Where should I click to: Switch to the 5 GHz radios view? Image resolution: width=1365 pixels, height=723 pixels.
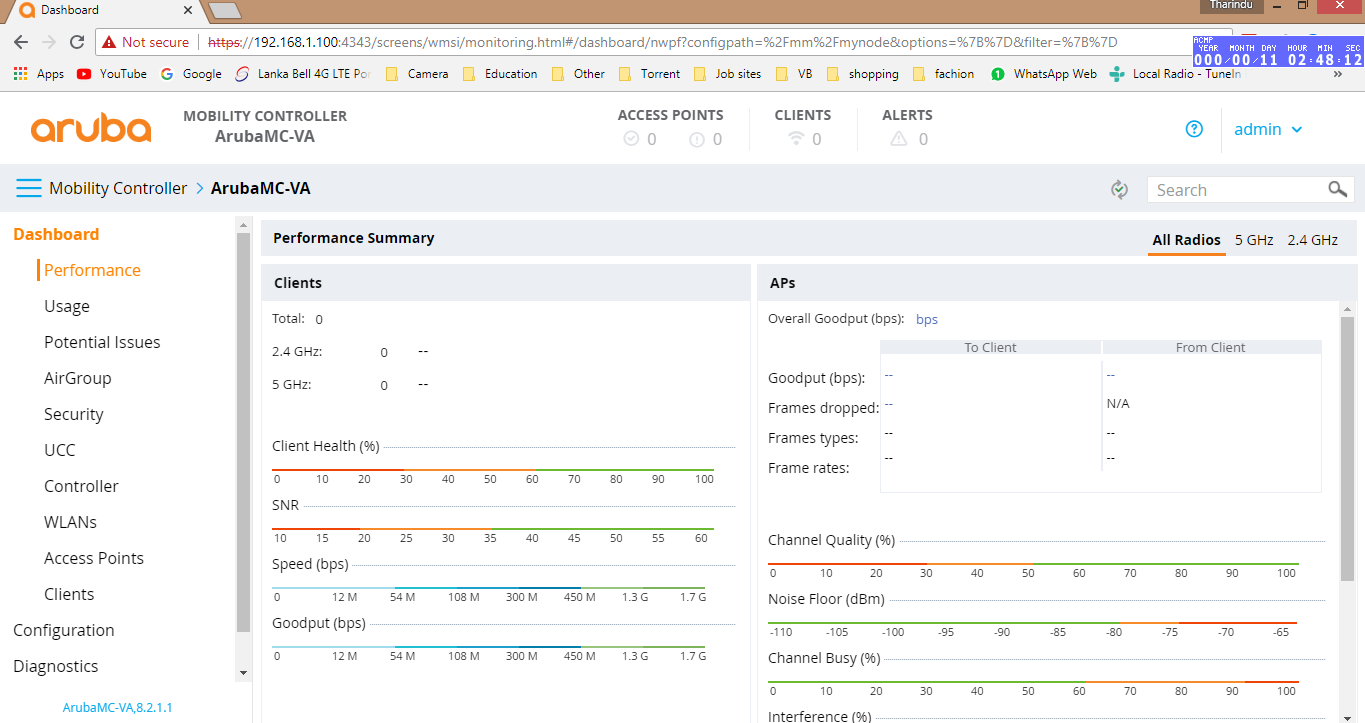(x=1254, y=240)
